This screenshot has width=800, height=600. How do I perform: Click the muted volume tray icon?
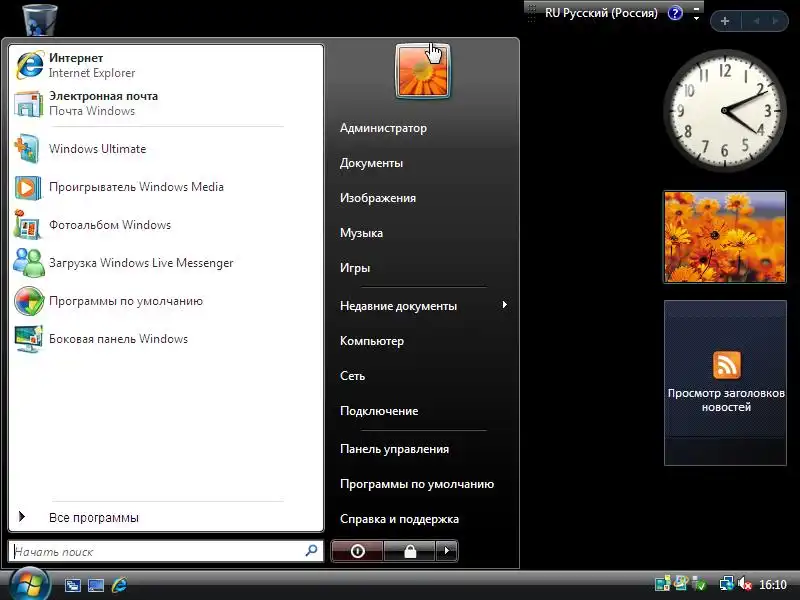[745, 583]
